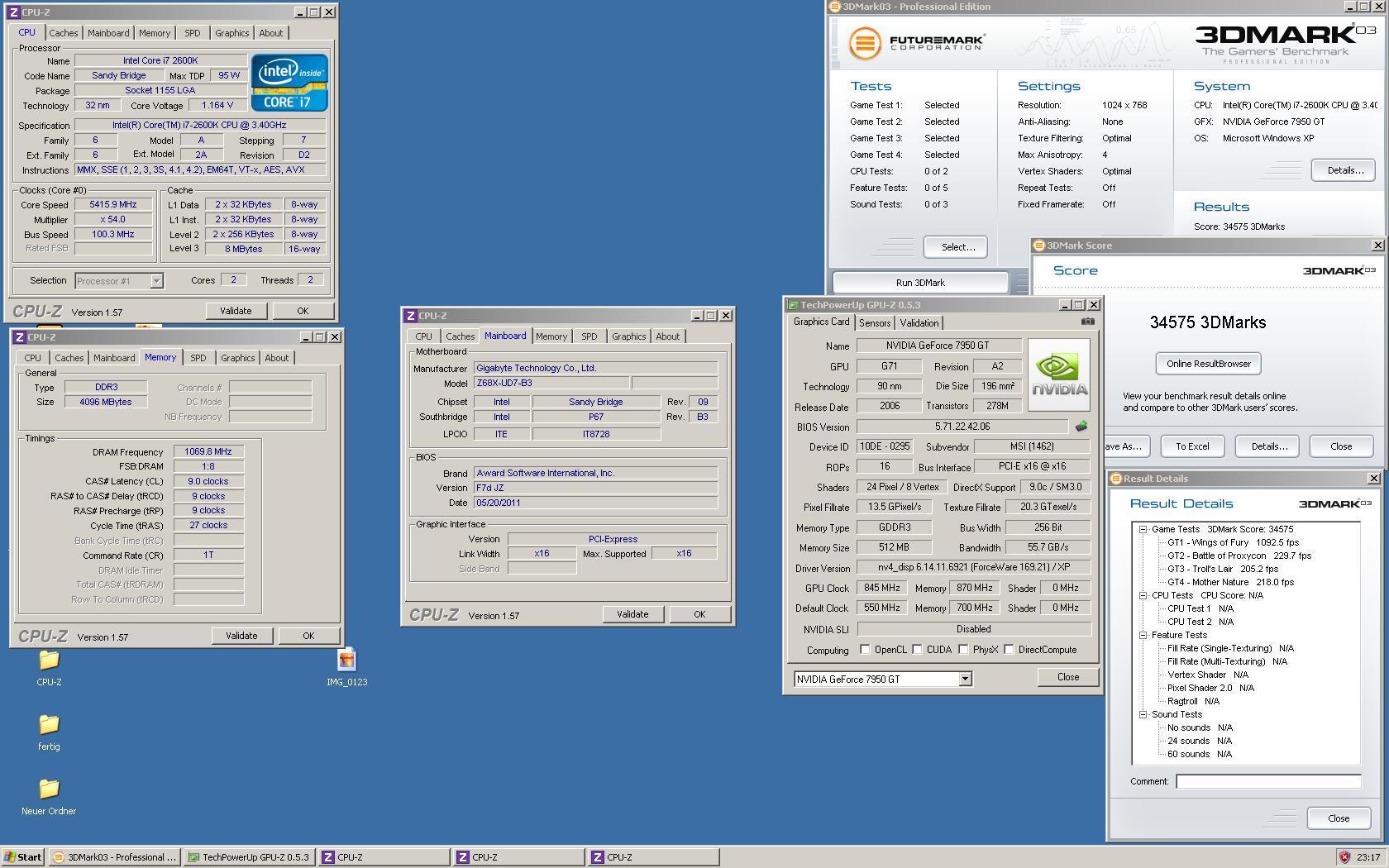Click the Memory CPU-Z window title icon
1389x868 pixels.
(x=19, y=337)
